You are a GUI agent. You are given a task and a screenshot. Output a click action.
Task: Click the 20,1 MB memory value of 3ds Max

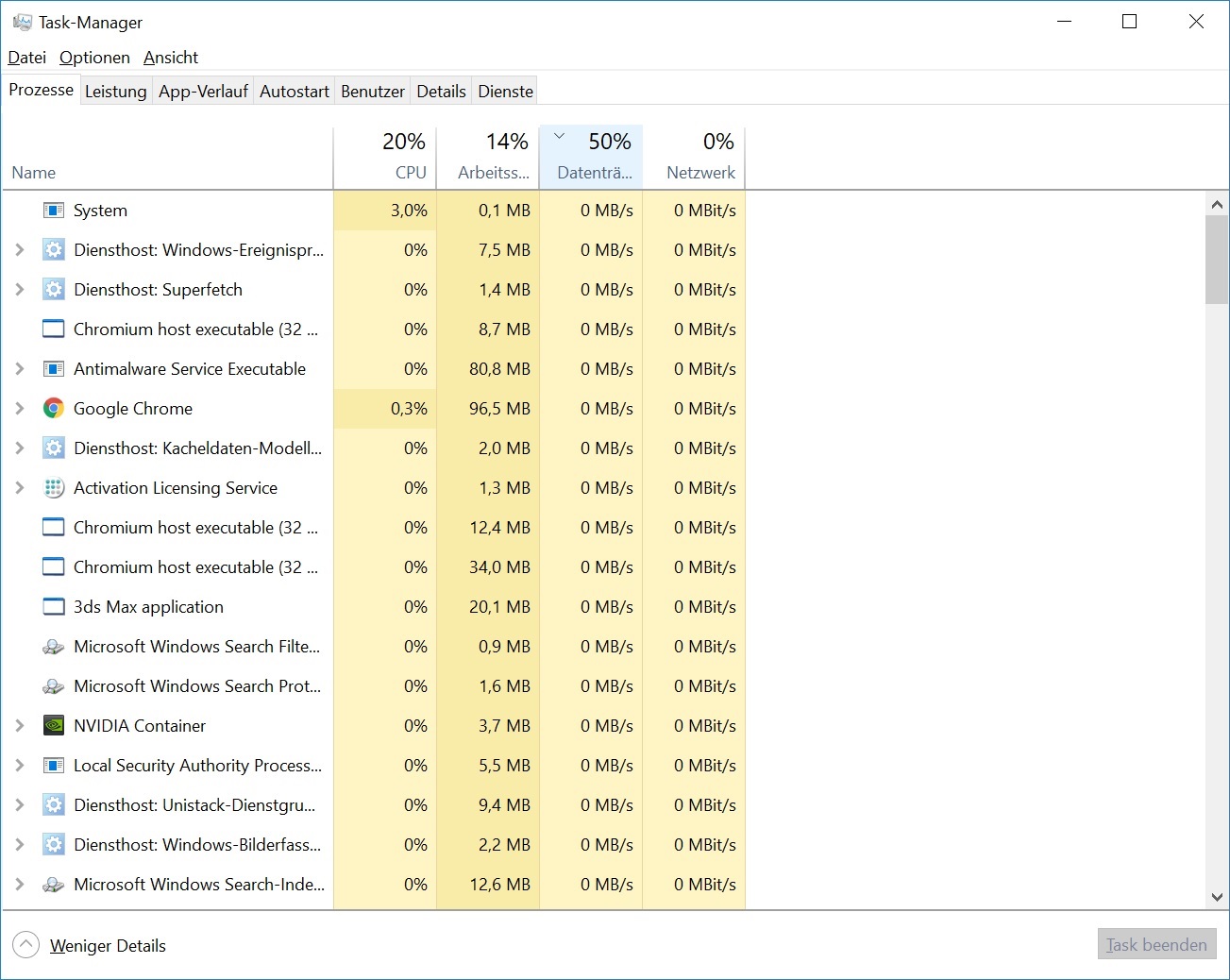pos(500,607)
